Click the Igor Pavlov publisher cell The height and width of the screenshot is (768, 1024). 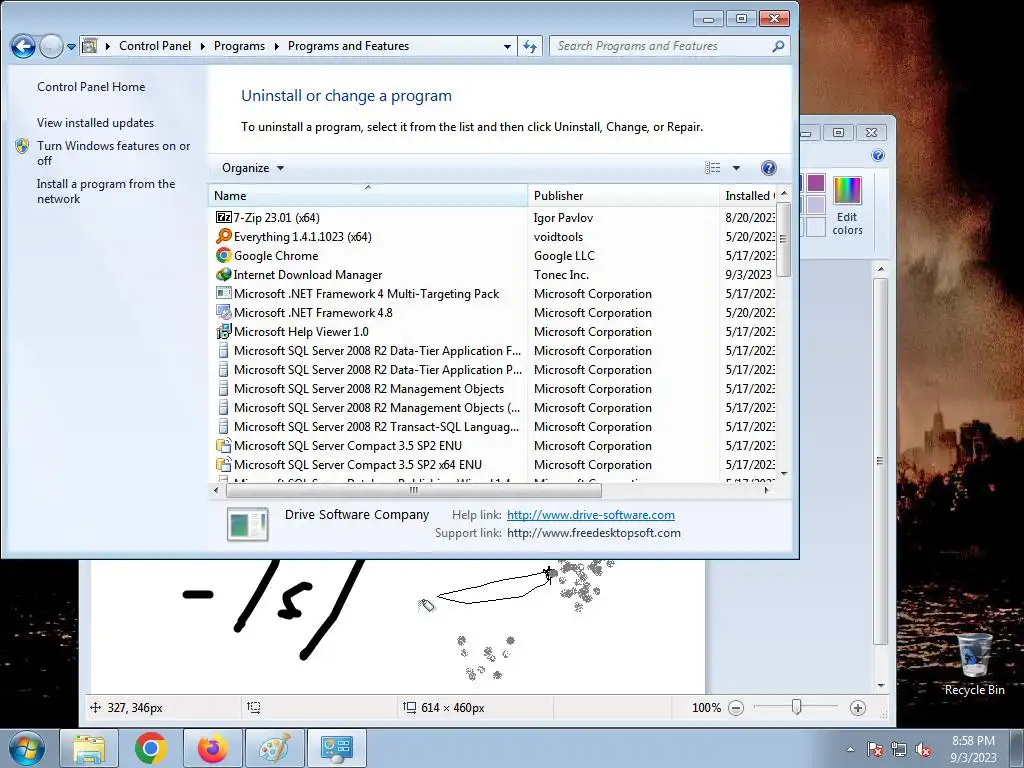tap(563, 217)
